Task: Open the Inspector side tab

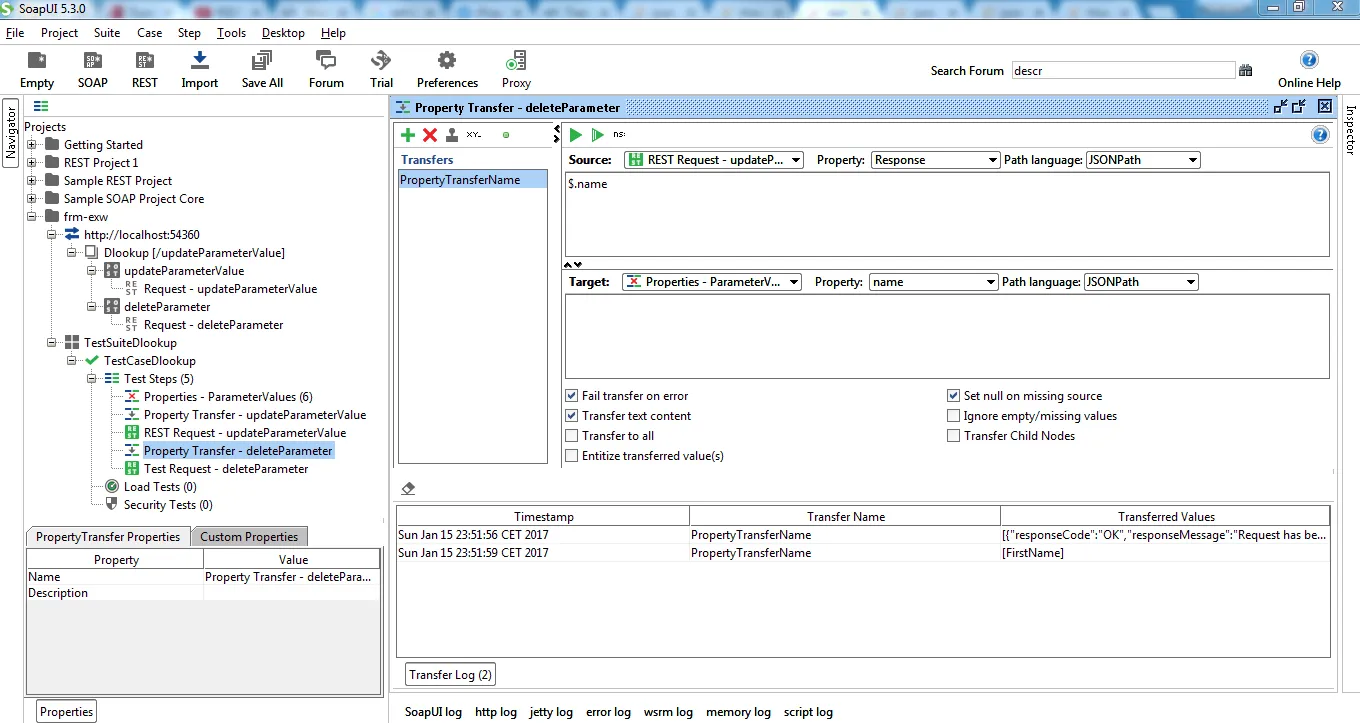Action: tap(1350, 131)
